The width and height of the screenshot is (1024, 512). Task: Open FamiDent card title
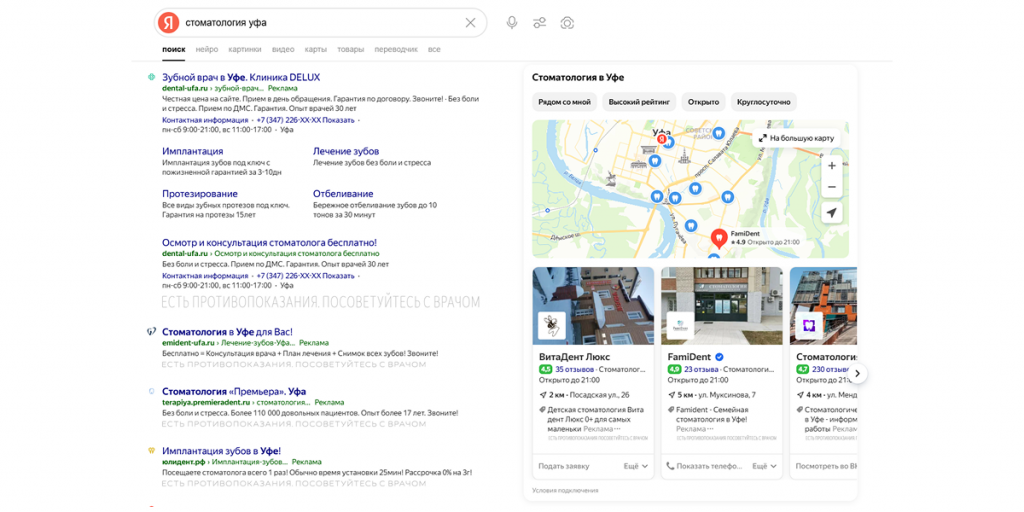click(x=688, y=357)
